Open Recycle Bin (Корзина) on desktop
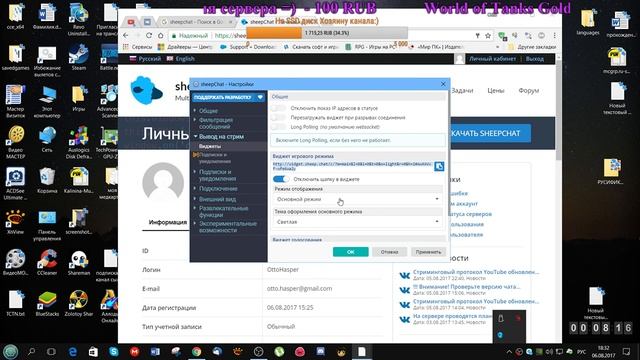 point(47,180)
